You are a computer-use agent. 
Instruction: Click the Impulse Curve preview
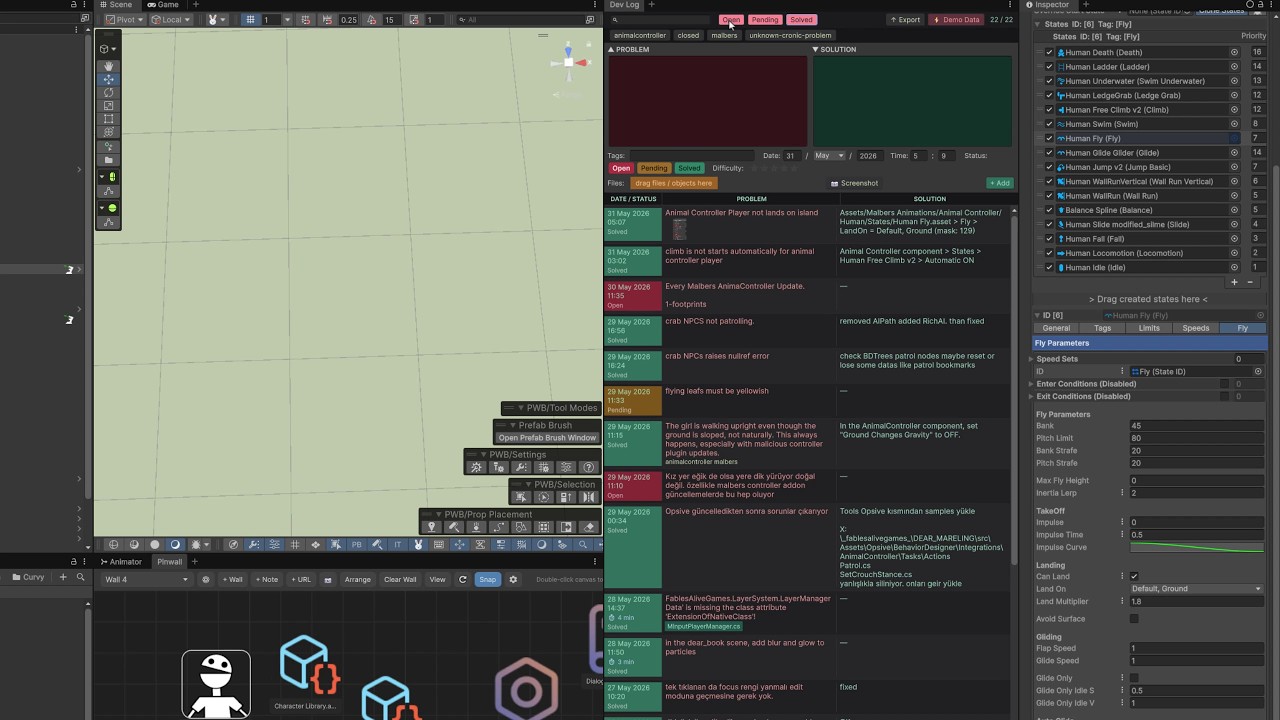[1196, 547]
